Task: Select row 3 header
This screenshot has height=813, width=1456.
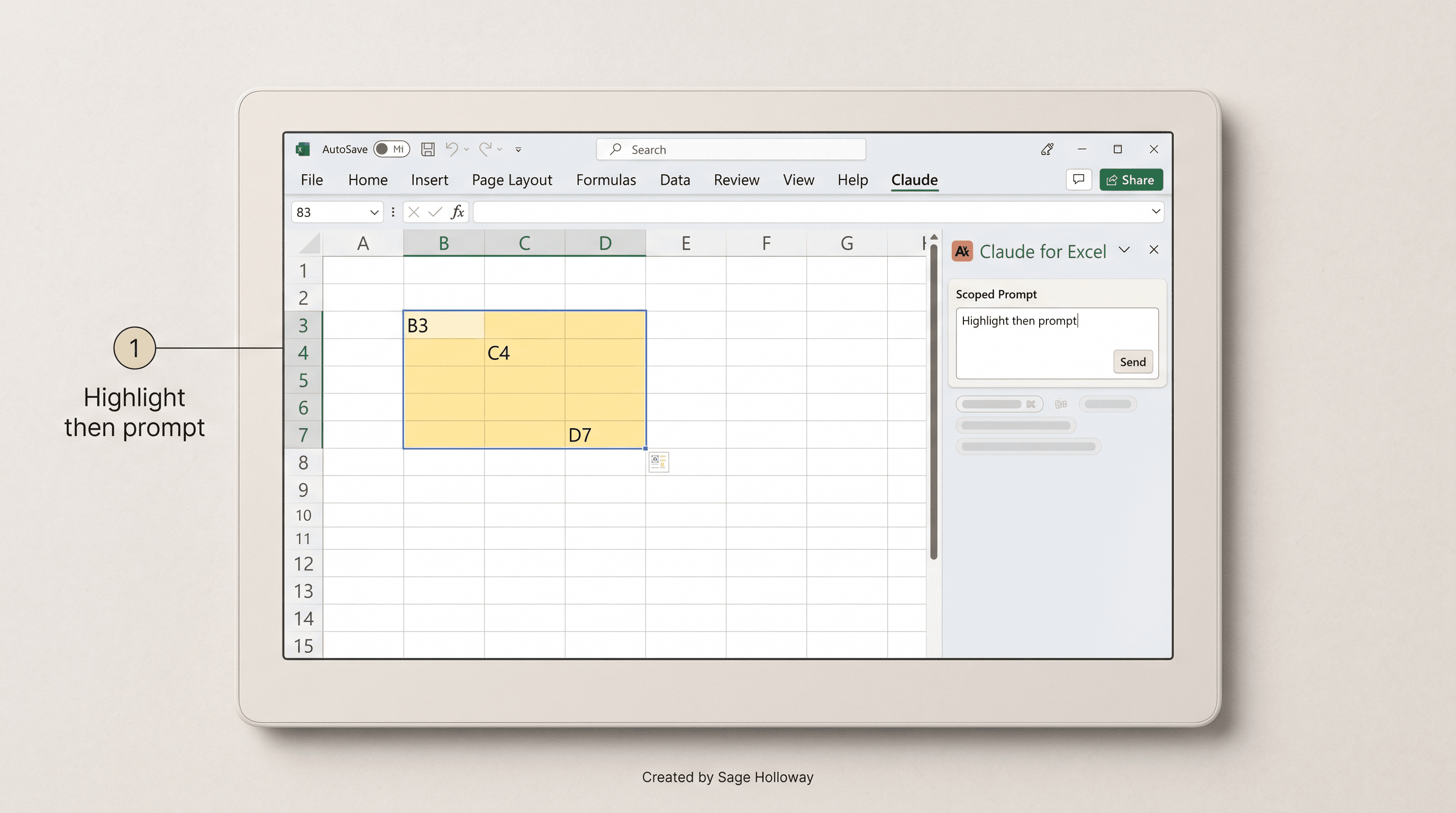Action: 304,326
